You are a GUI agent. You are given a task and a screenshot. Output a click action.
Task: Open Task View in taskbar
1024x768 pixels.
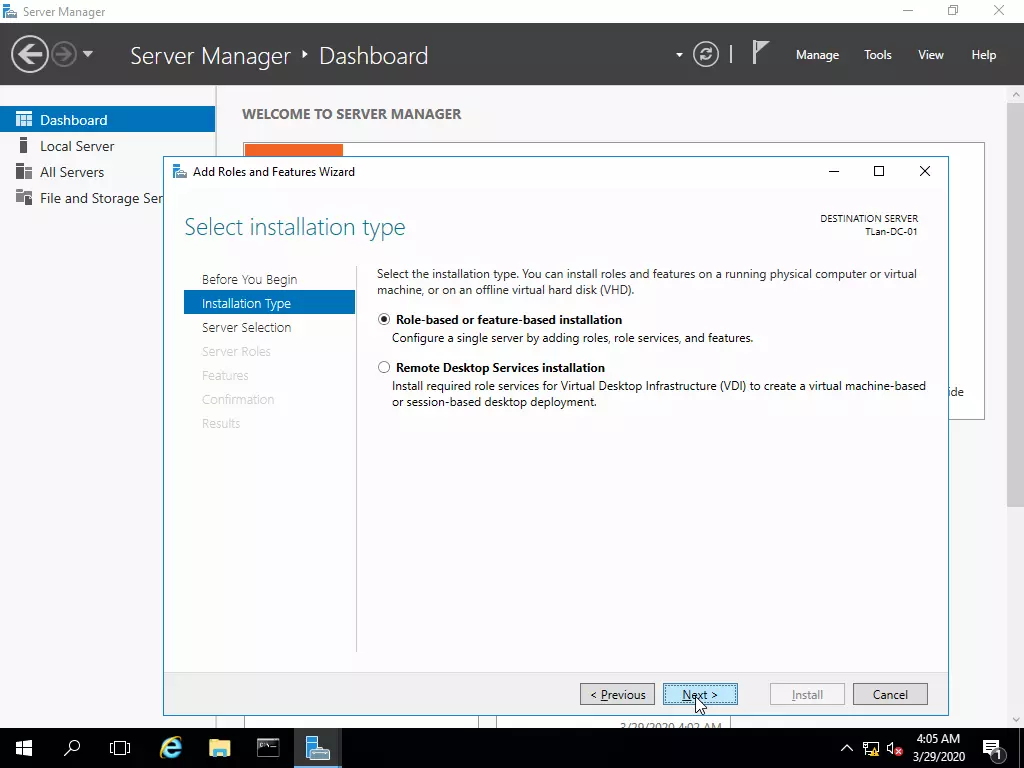(x=120, y=748)
